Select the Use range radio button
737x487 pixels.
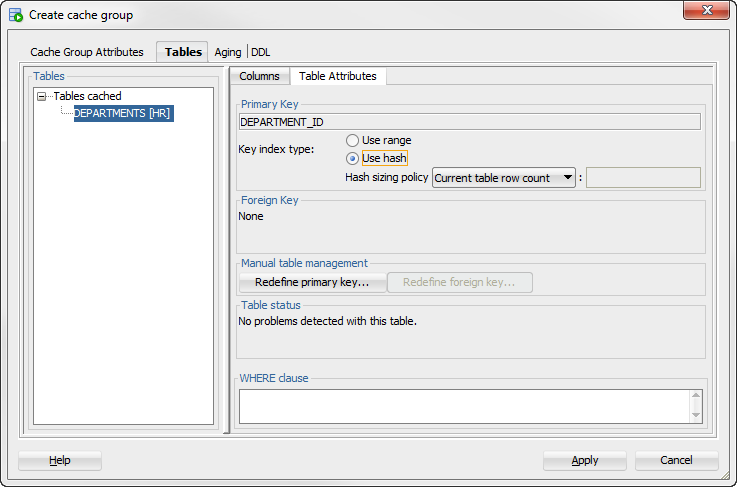coord(352,141)
